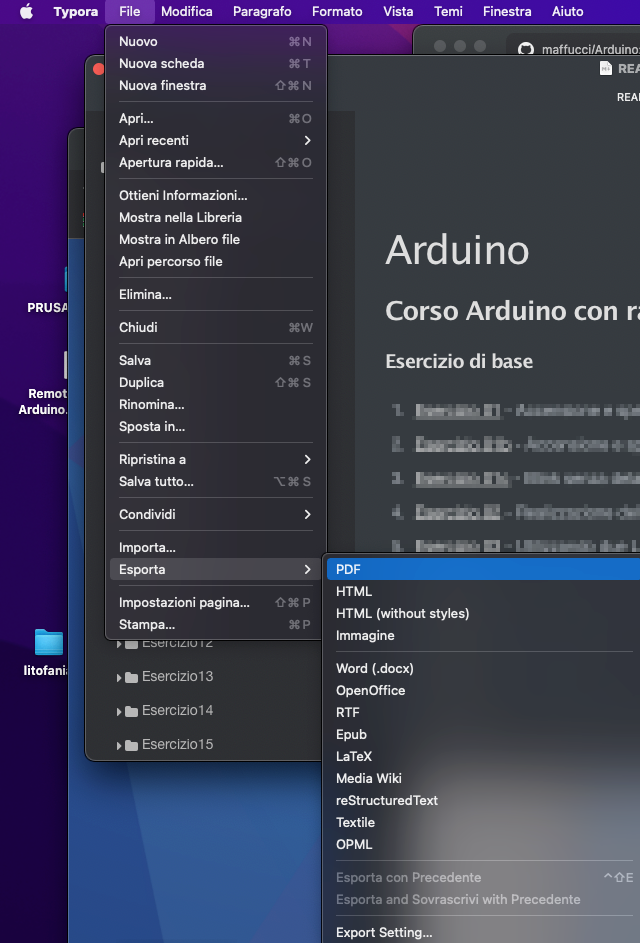Screen dimensions: 640x943
Task: Select the litofania folder icon on desktop
Action: [x=48, y=642]
